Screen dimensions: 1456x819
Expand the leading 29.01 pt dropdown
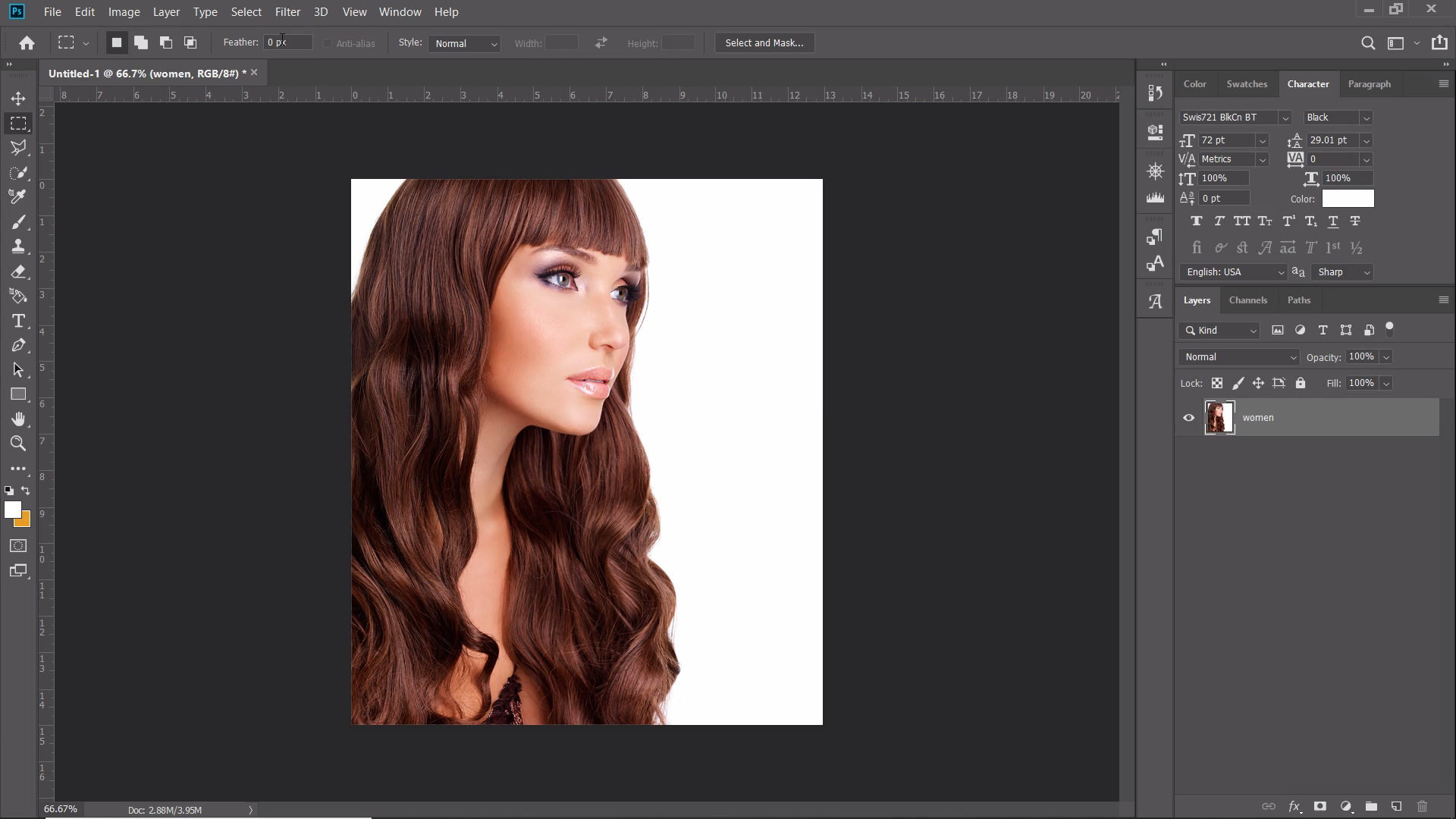tap(1367, 141)
